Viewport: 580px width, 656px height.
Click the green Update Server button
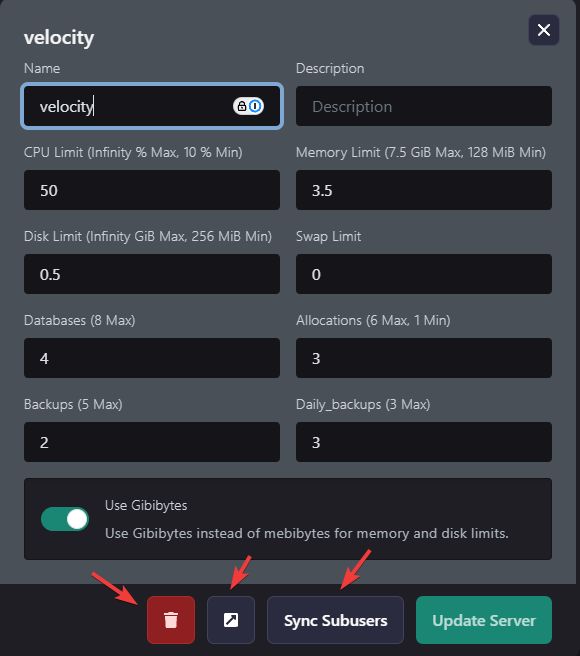tap(484, 620)
